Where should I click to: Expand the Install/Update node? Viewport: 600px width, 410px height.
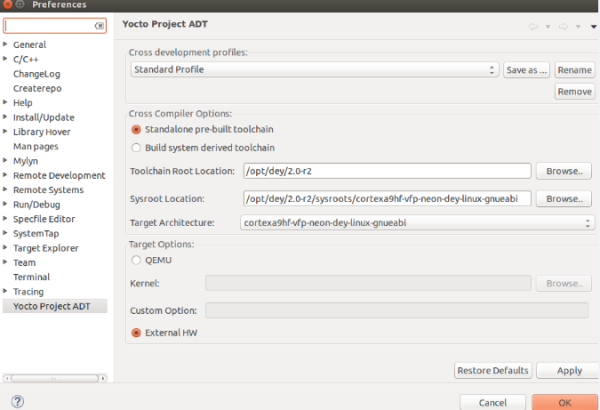coord(5,117)
